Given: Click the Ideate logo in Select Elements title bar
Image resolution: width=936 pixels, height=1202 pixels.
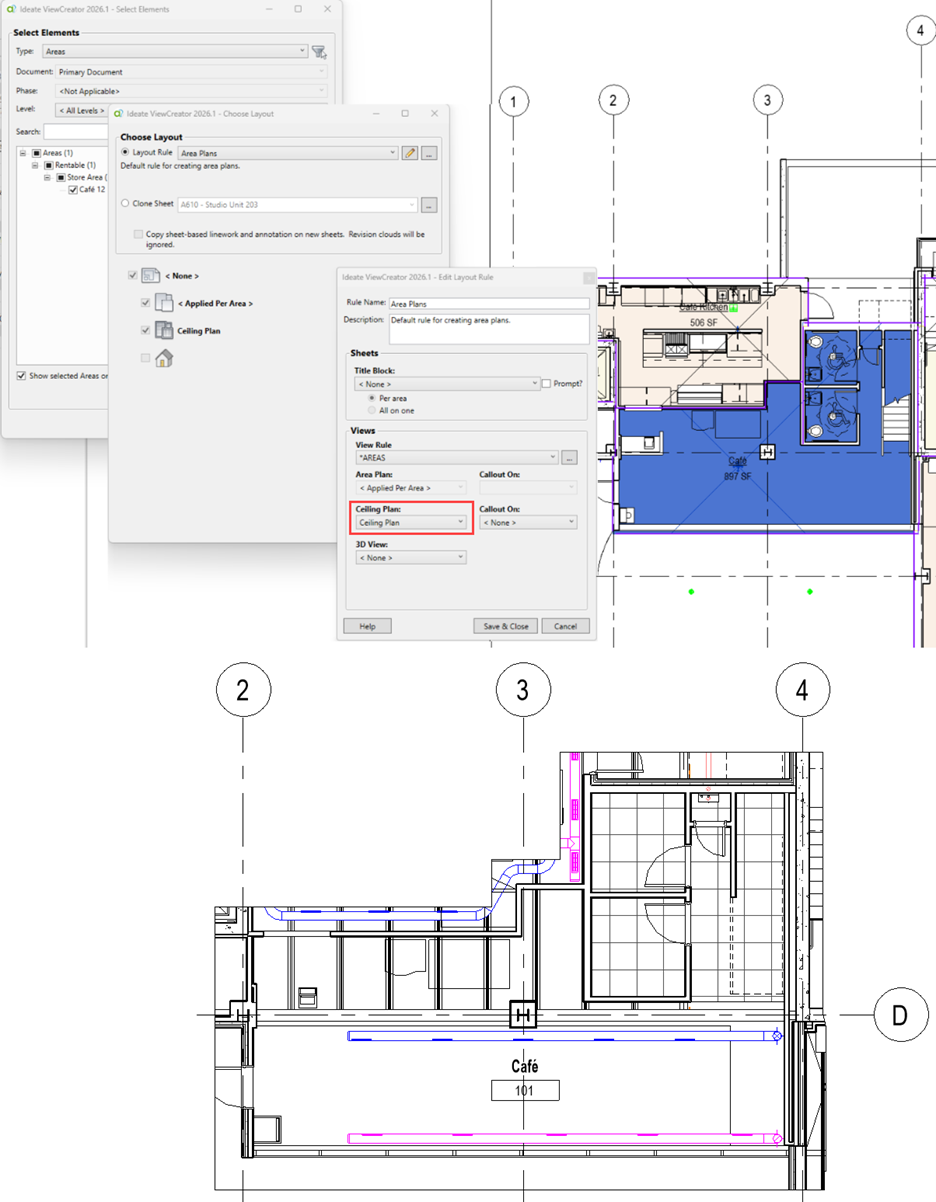Looking at the screenshot, I should 11,9.
